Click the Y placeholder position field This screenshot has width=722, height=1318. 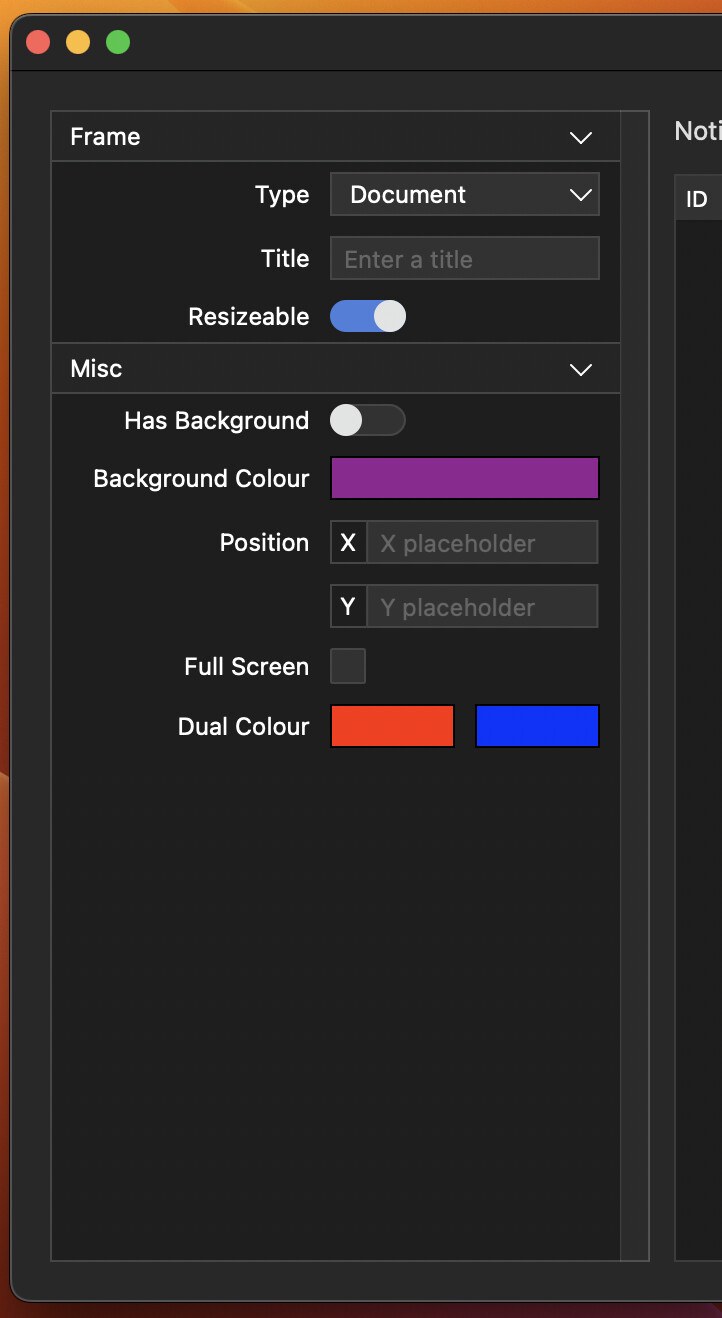click(482, 606)
